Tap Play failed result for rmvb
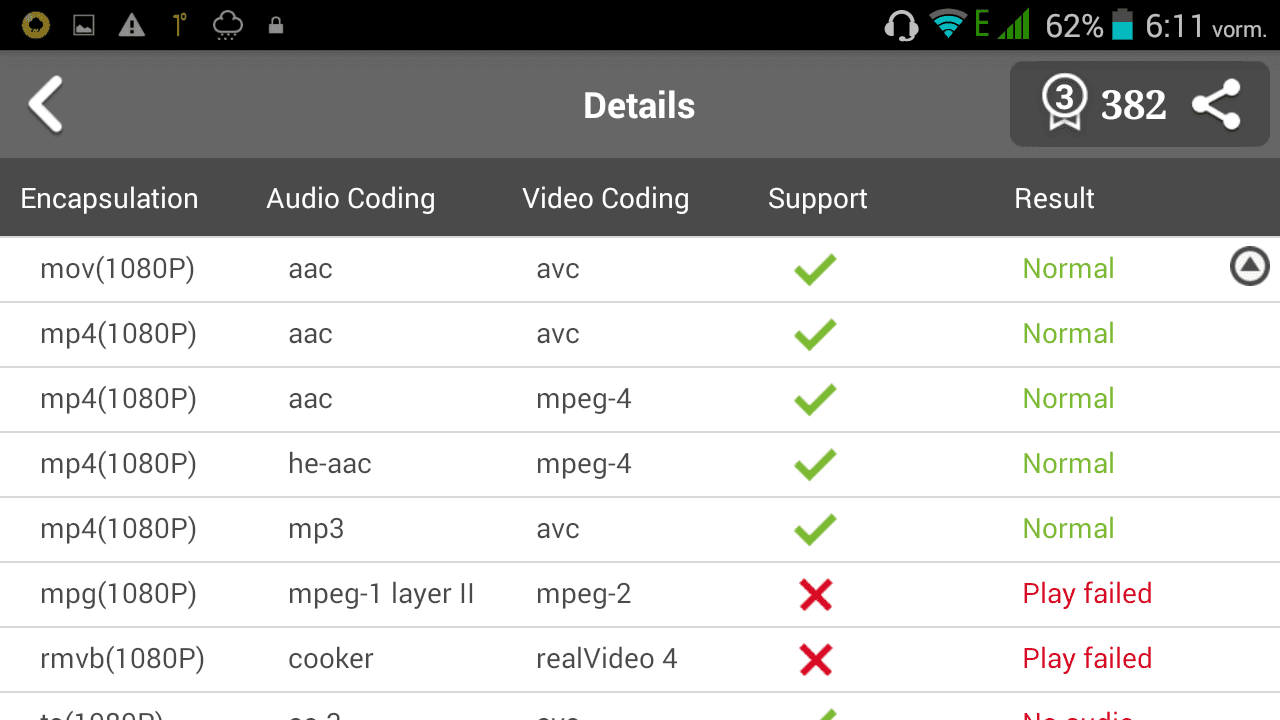The image size is (1280, 720). 1087,658
